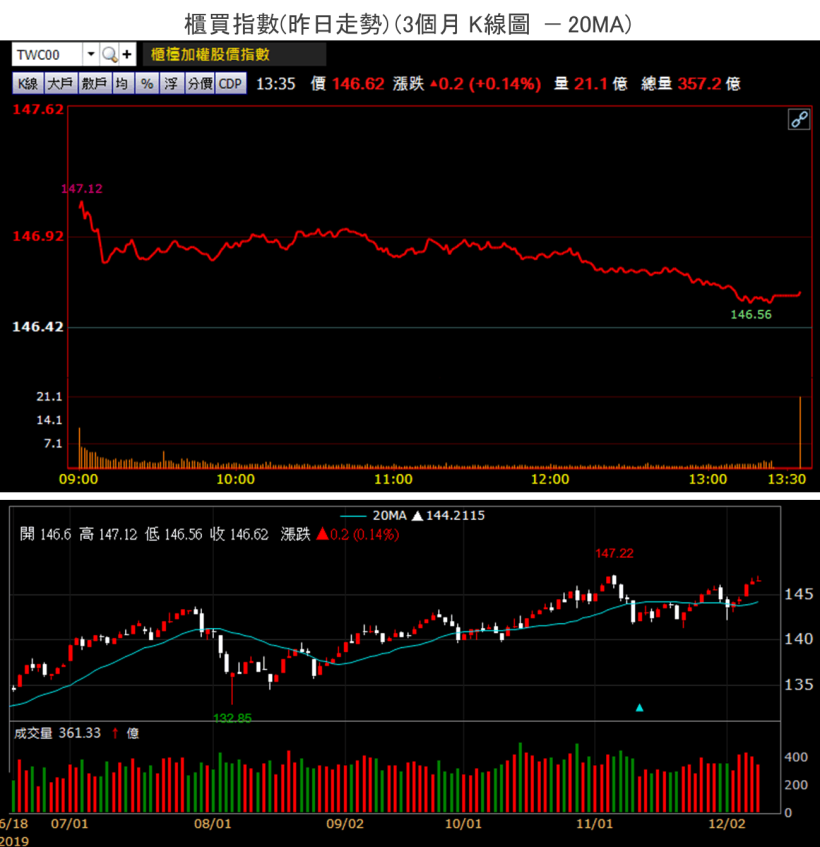The width and height of the screenshot is (820, 847).
Task: Click the 12:00 time axis label
Action: click(x=550, y=479)
